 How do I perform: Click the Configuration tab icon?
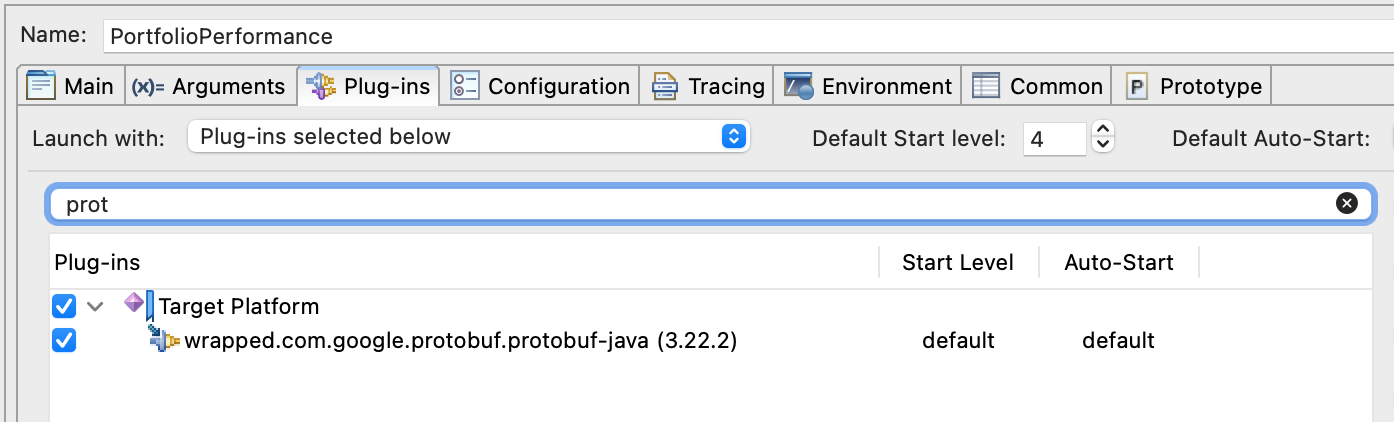click(x=465, y=86)
